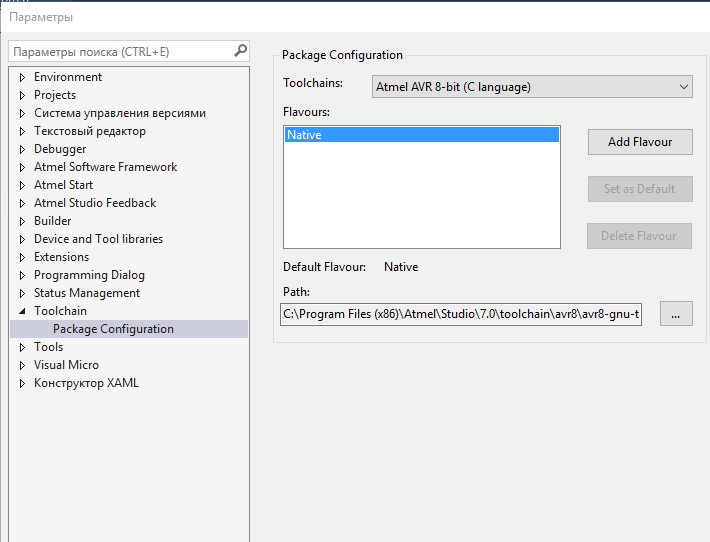Expand the Debugger tree node
Viewport: 710px width, 542px height.
22,149
